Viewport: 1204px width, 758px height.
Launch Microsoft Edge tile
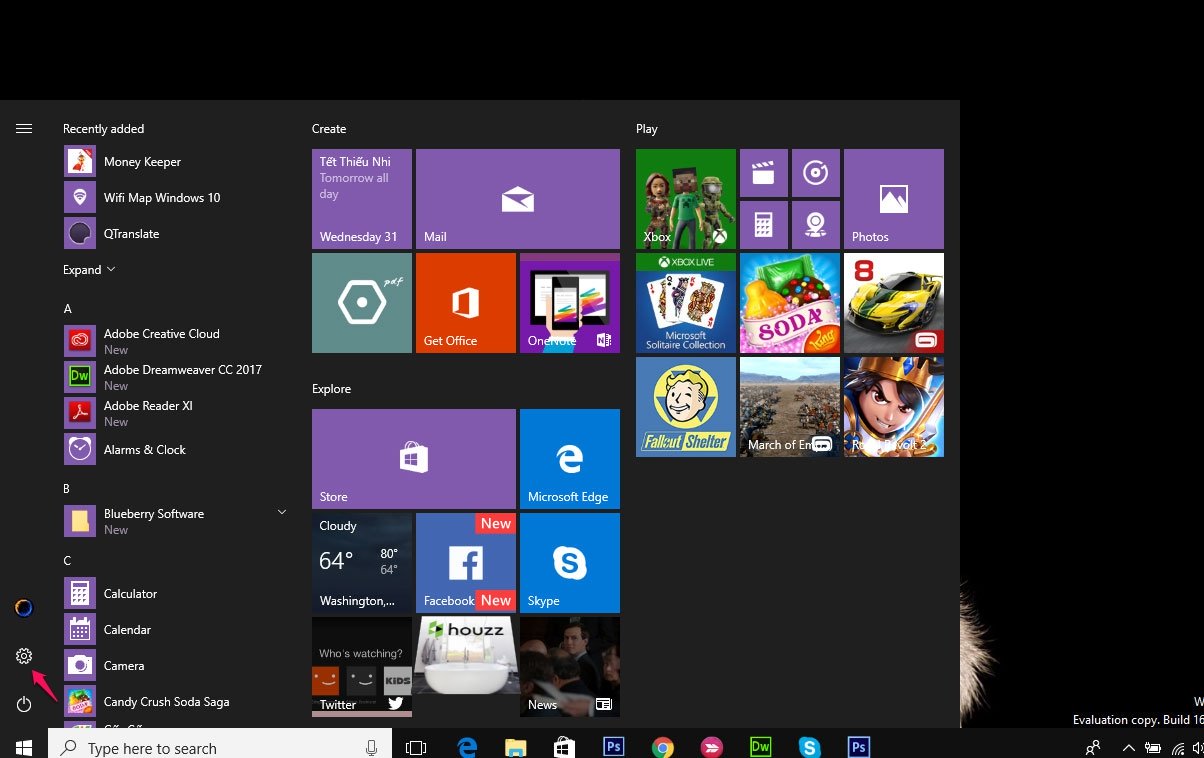[570, 459]
